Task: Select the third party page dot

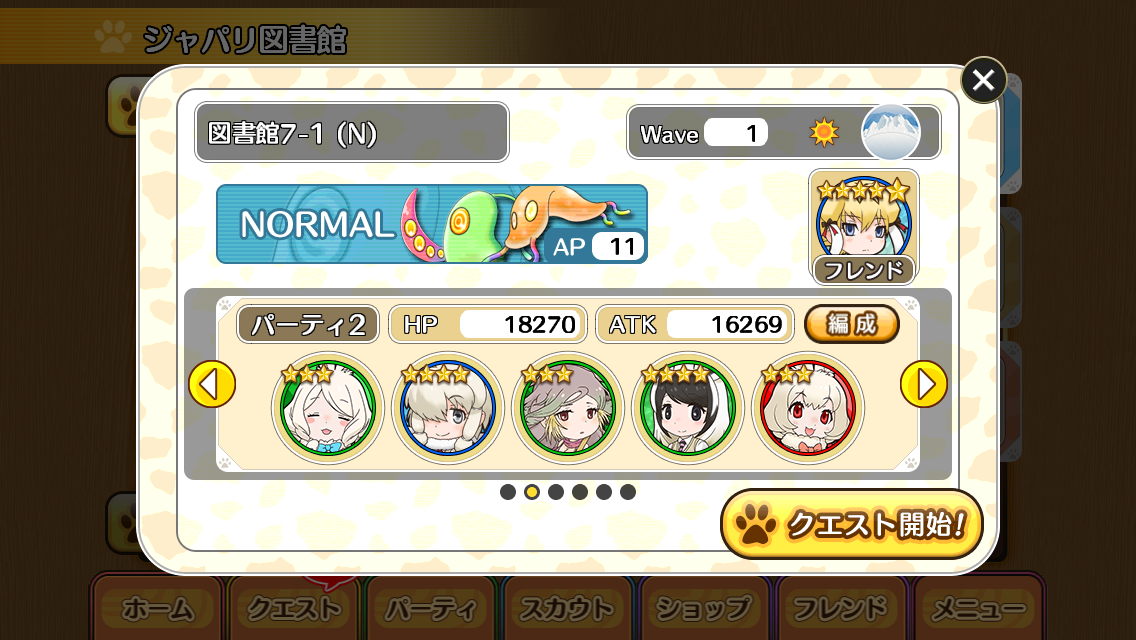Action: point(556,492)
